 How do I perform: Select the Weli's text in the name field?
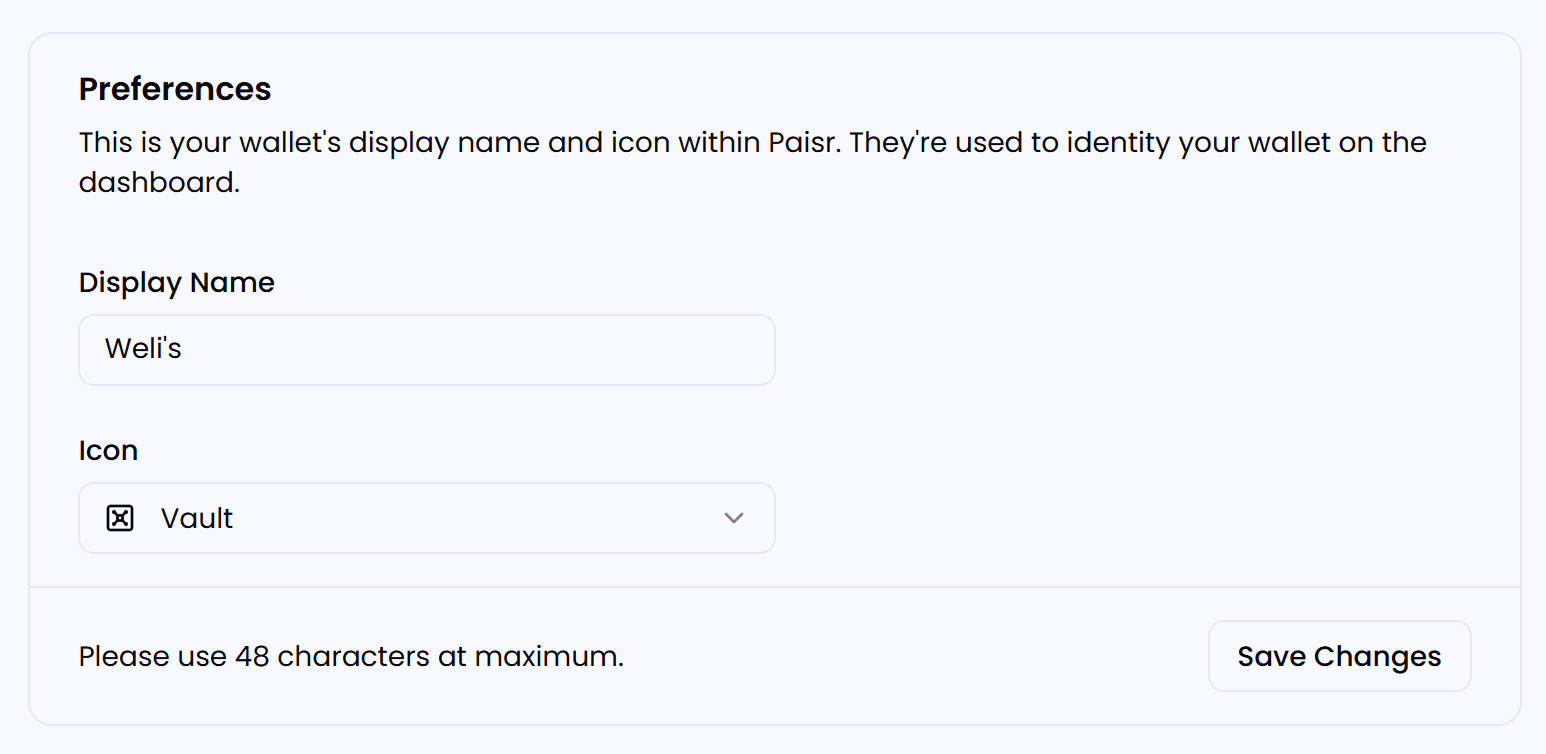point(141,349)
